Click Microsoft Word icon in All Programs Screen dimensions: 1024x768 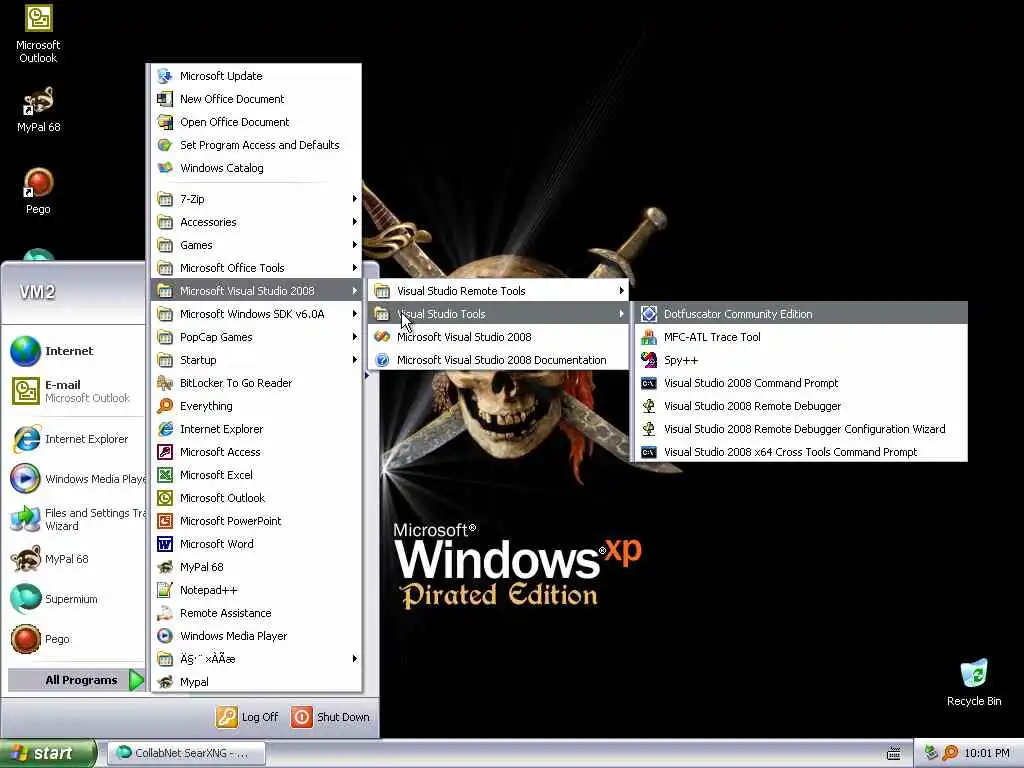(165, 544)
